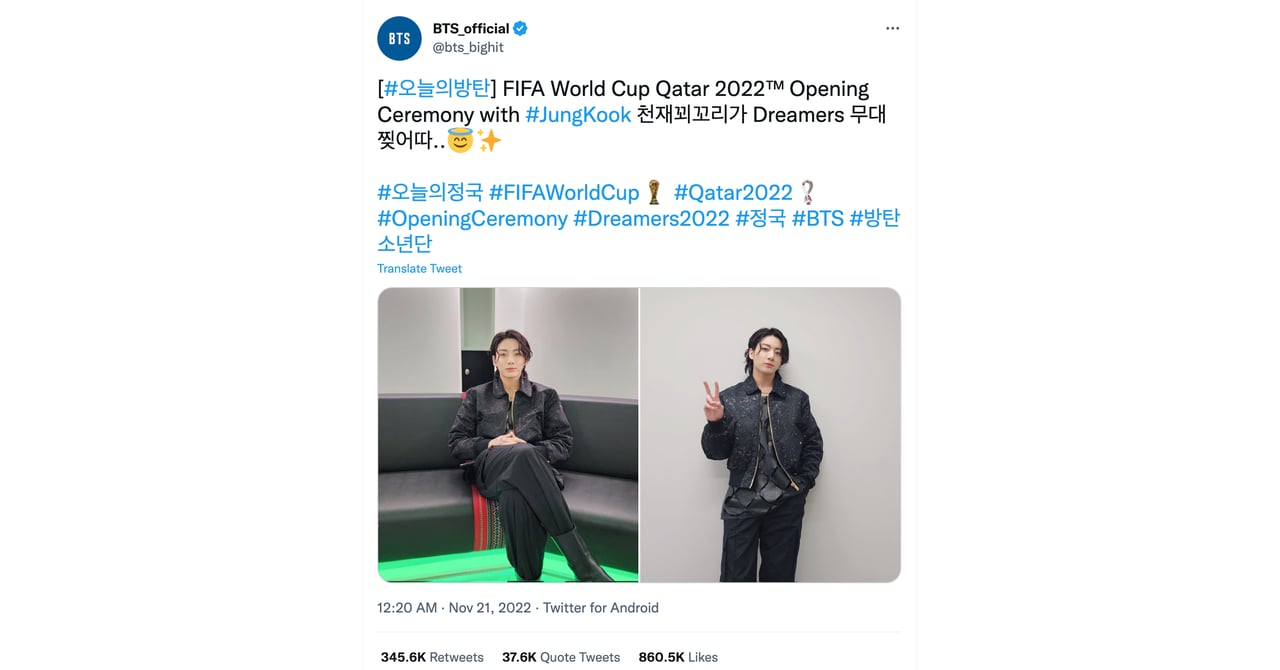Open the #OpeningCeremony hashtag

click(x=471, y=217)
